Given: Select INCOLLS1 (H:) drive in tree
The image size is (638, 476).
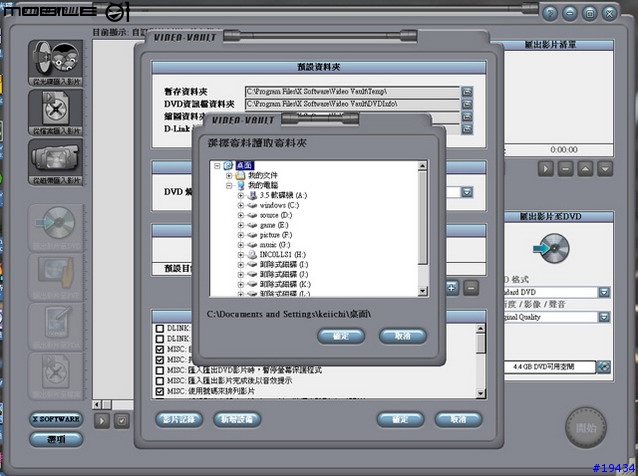Looking at the screenshot, I should [x=283, y=255].
